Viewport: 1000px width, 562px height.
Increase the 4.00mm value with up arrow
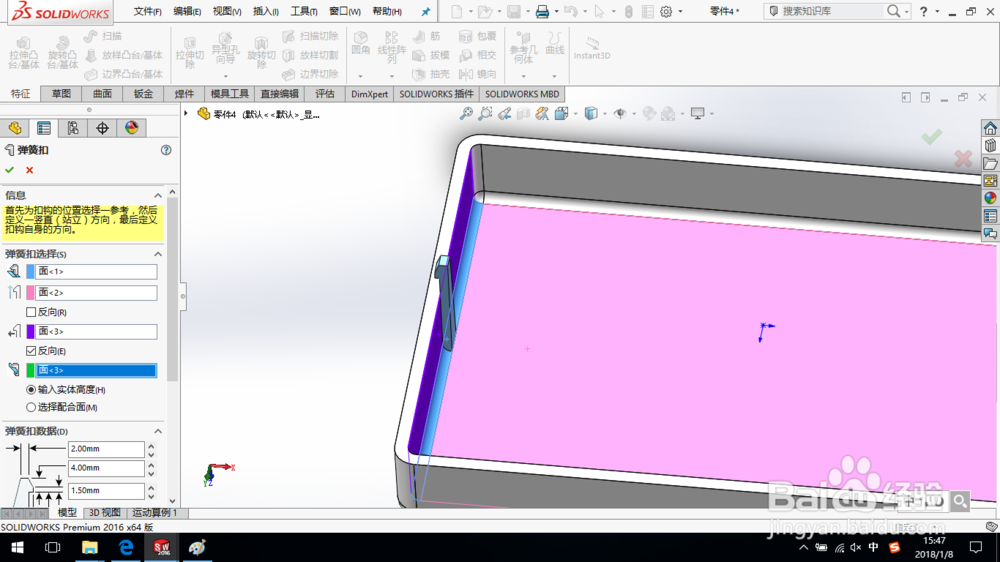151,464
